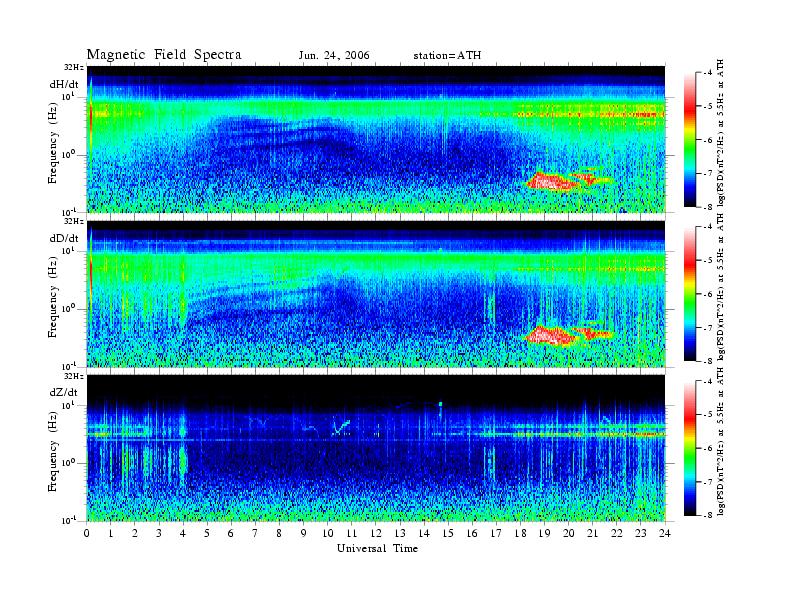Click the hour 9 tick label on time axis
Image resolution: width=792 pixels, height=612 pixels.
(x=304, y=534)
